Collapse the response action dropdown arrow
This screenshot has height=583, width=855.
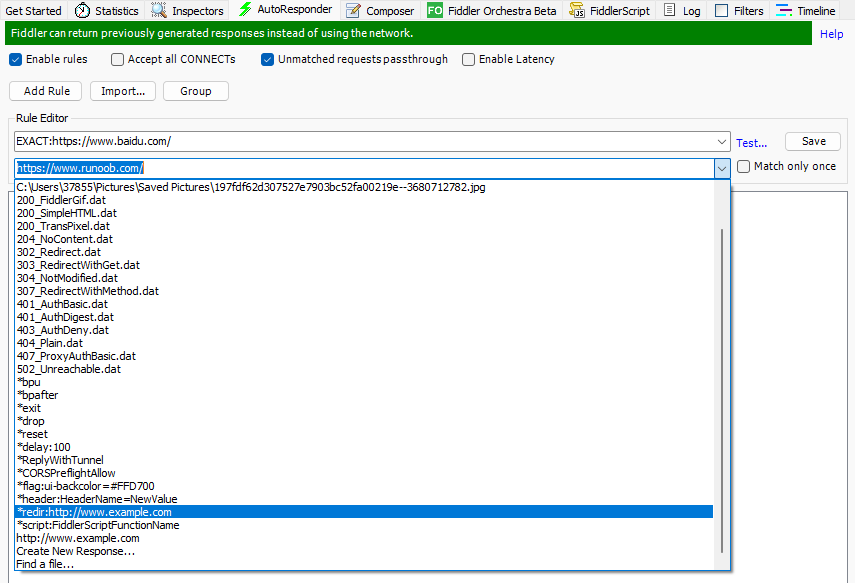(721, 169)
